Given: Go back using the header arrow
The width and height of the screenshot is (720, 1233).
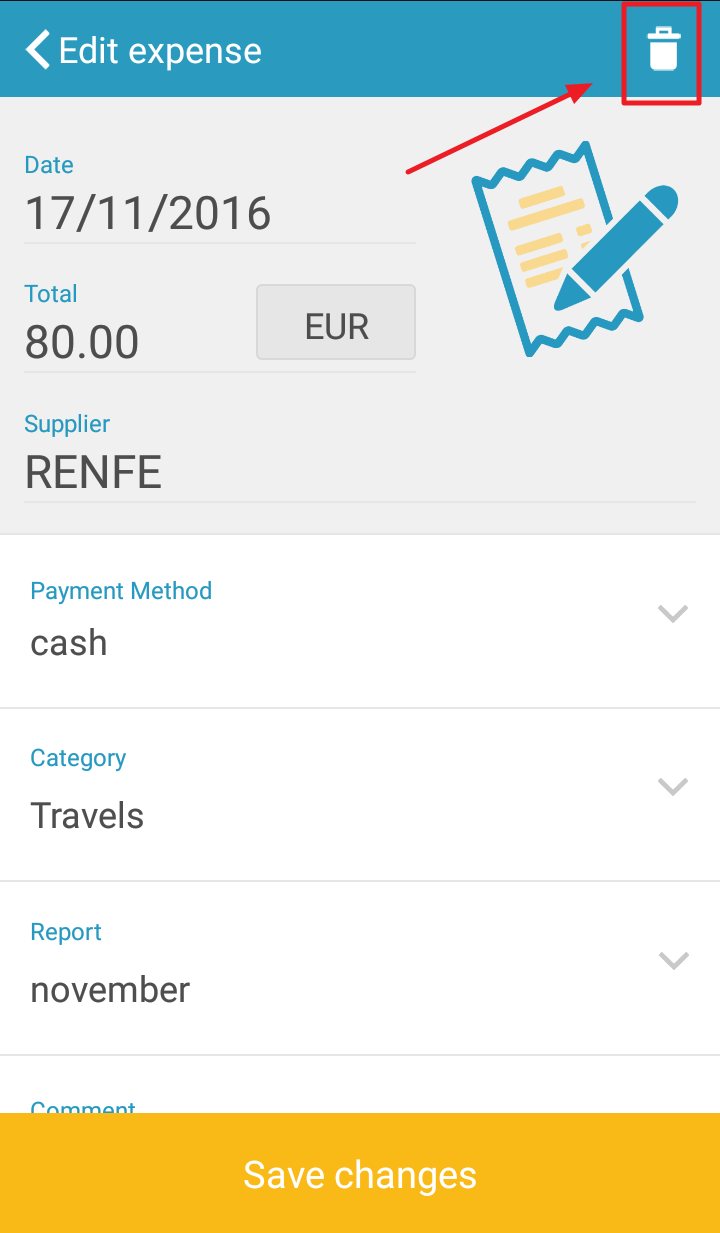Looking at the screenshot, I should pyautogui.click(x=38, y=50).
